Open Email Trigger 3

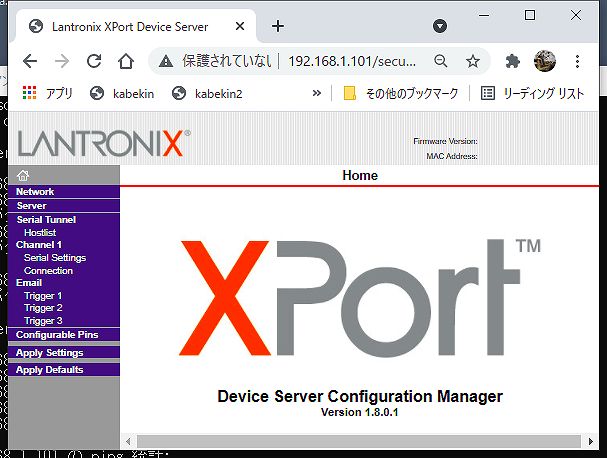tap(43, 321)
